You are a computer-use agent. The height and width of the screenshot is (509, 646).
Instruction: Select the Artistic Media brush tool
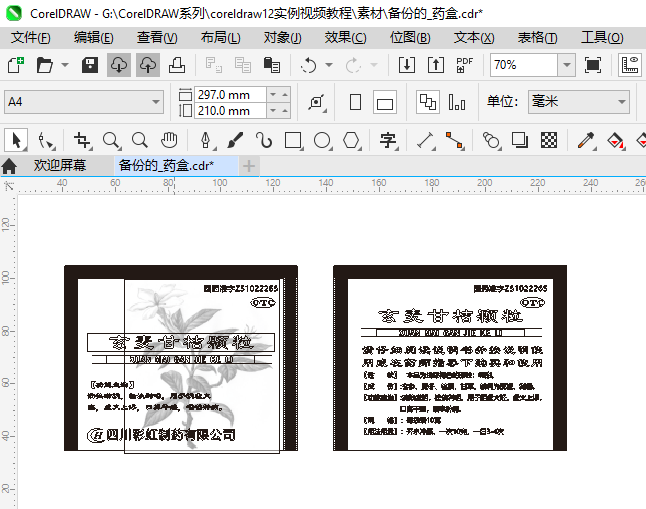tap(235, 141)
